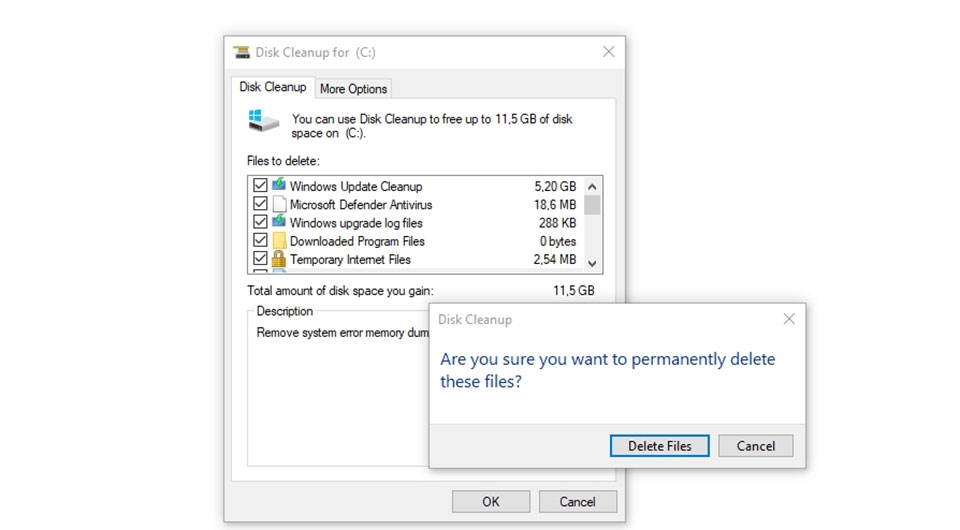The image size is (960, 530).
Task: Click the 2,54 MB size value
Action: click(x=555, y=259)
